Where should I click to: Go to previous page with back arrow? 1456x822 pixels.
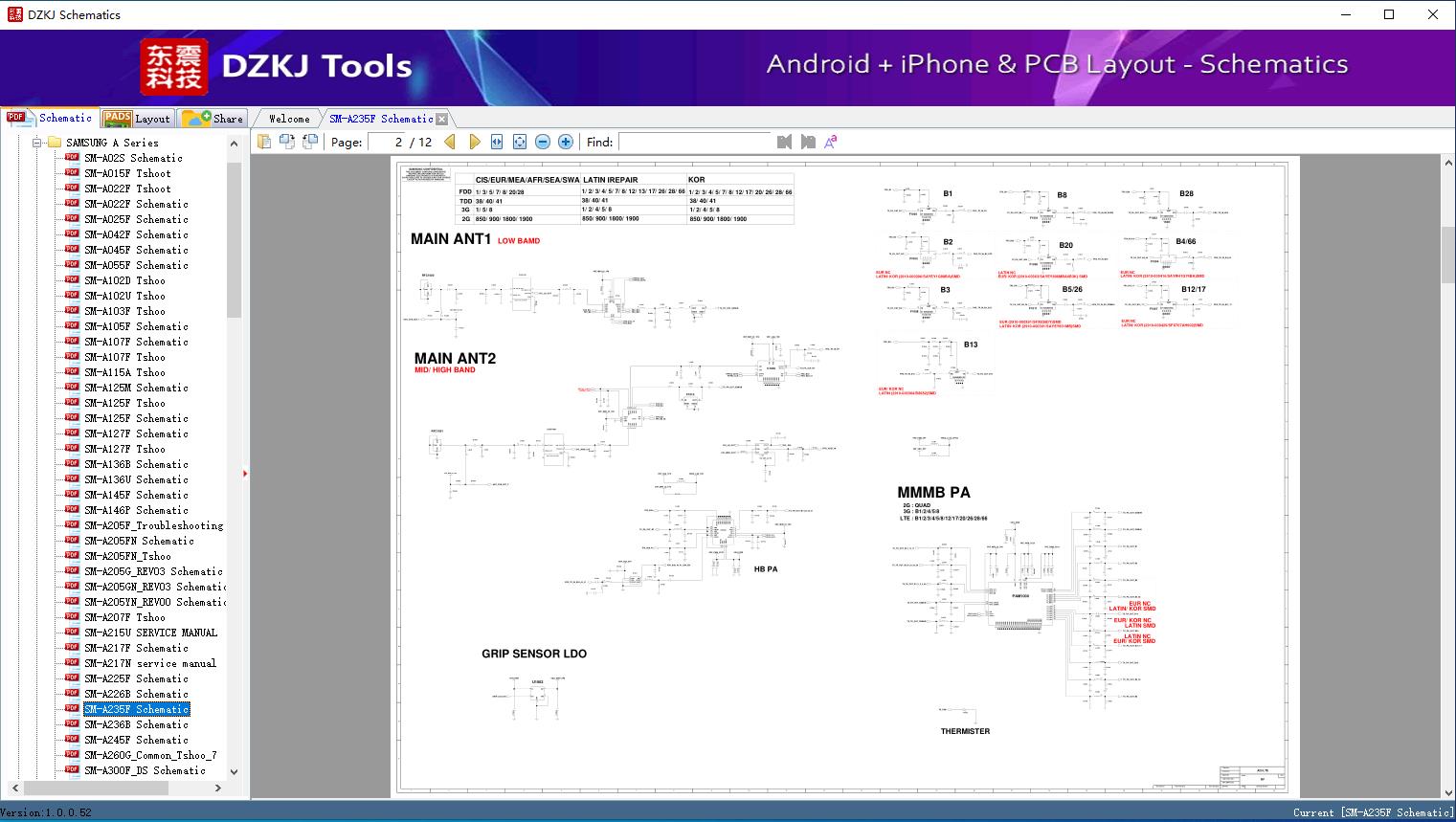451,141
